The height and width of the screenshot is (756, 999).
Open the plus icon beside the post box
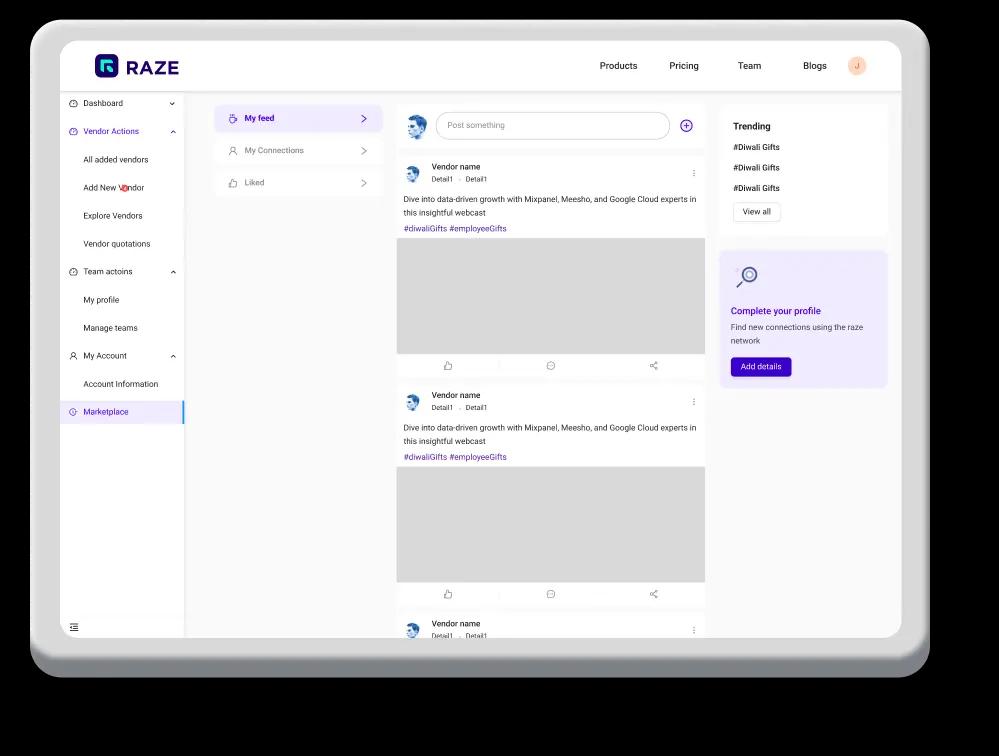(x=686, y=125)
